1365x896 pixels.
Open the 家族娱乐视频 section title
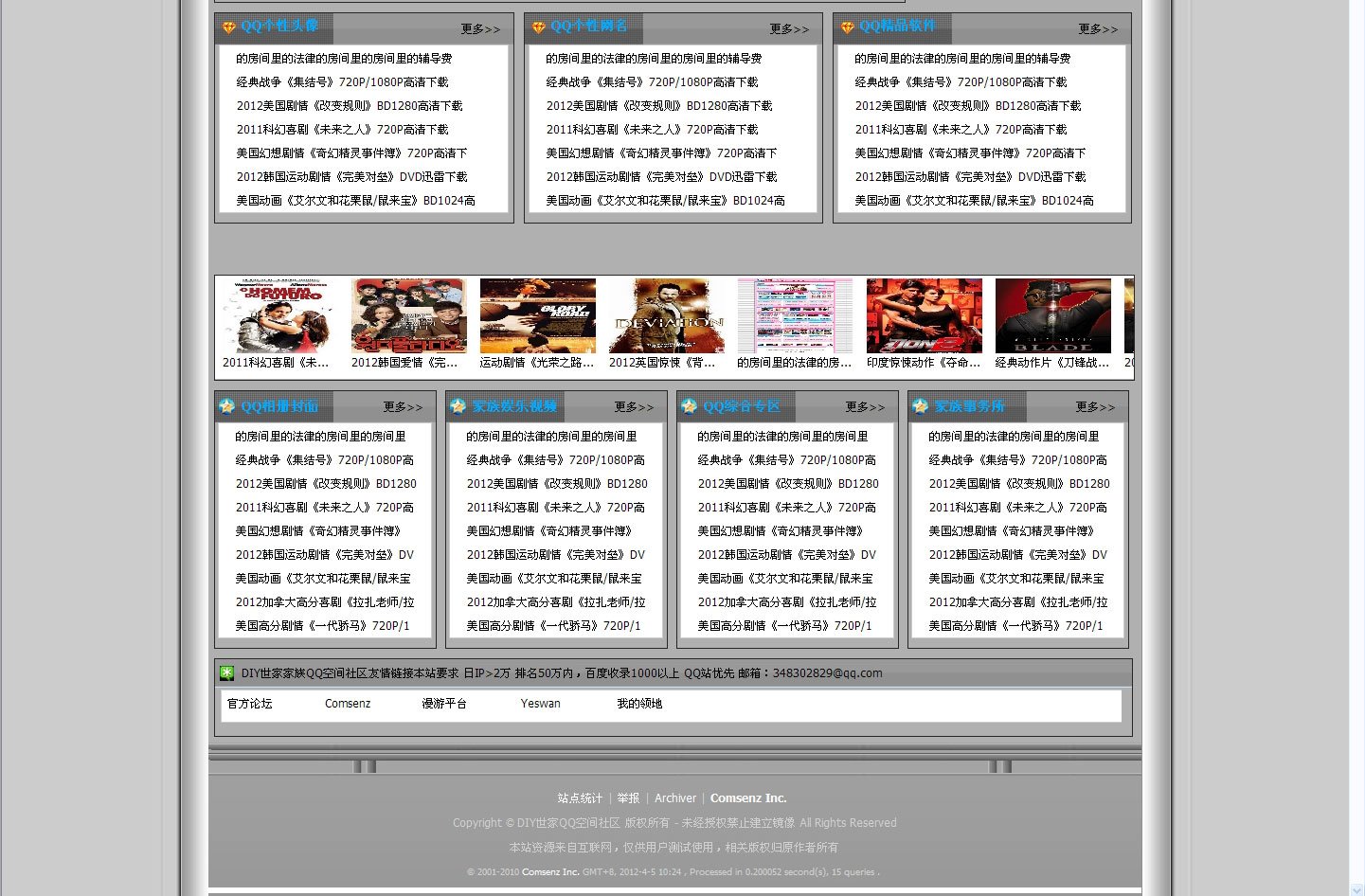tap(514, 406)
